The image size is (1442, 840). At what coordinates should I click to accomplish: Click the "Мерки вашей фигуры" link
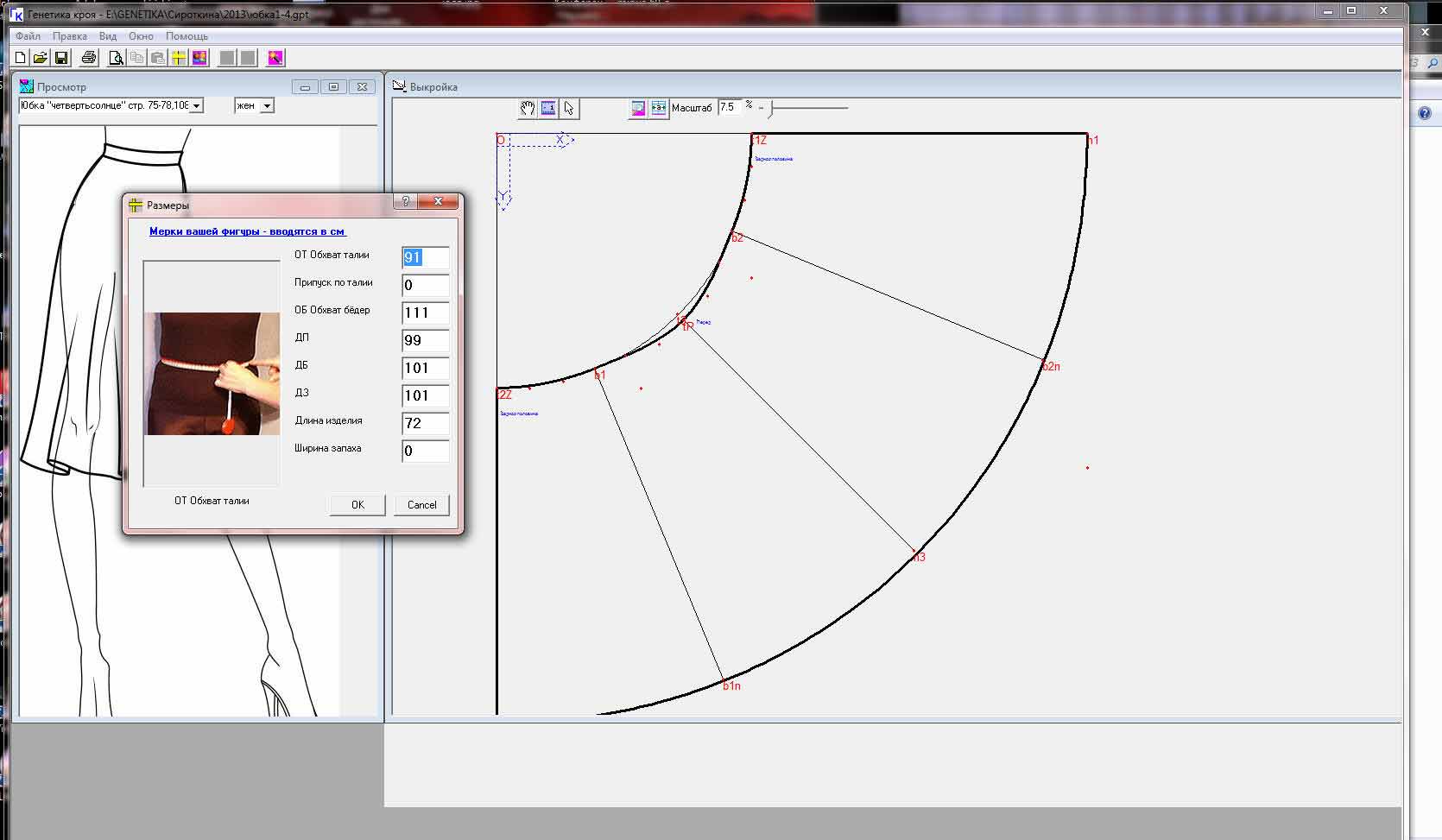point(247,231)
